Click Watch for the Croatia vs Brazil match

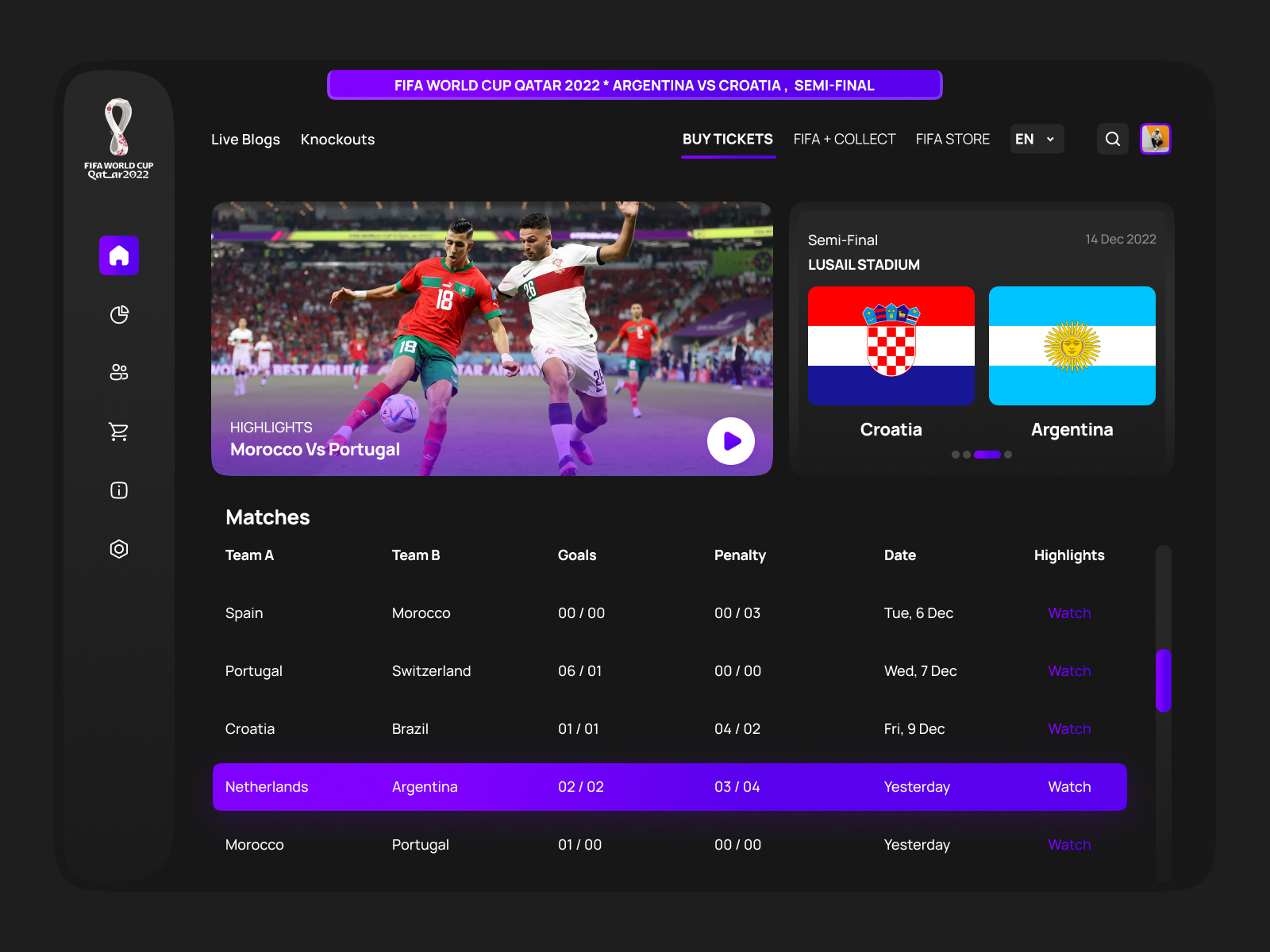coord(1069,729)
